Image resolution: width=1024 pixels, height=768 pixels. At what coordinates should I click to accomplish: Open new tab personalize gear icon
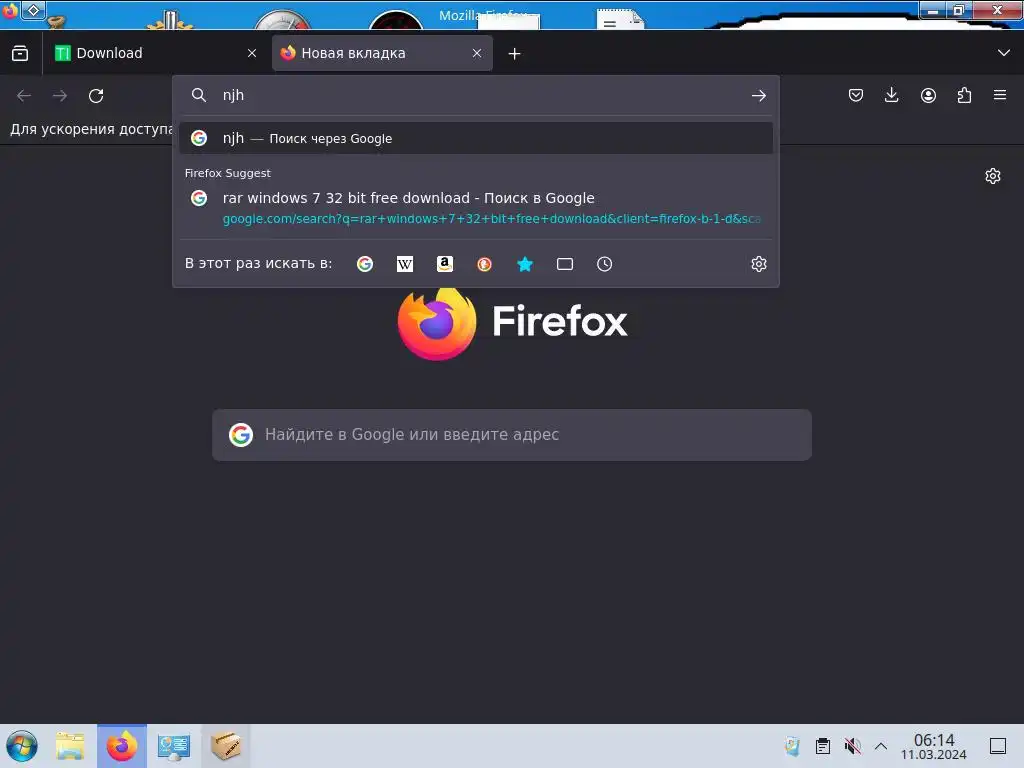click(993, 176)
